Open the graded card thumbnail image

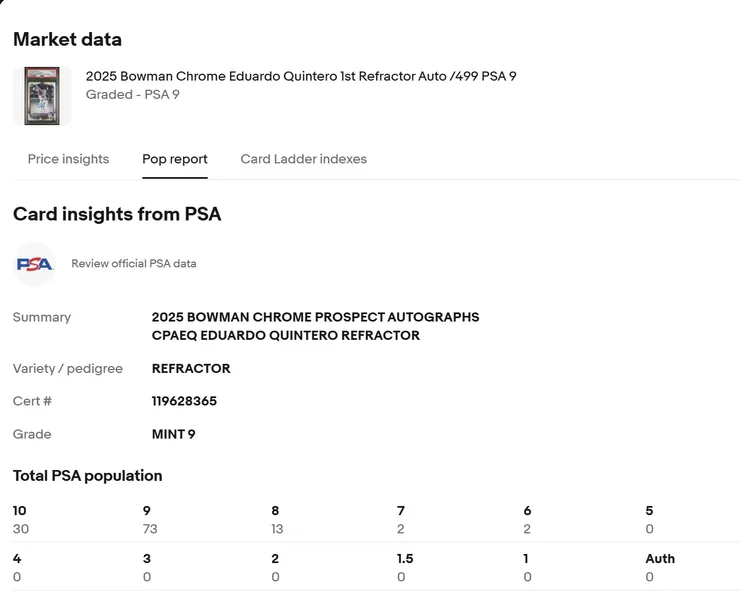(42, 95)
